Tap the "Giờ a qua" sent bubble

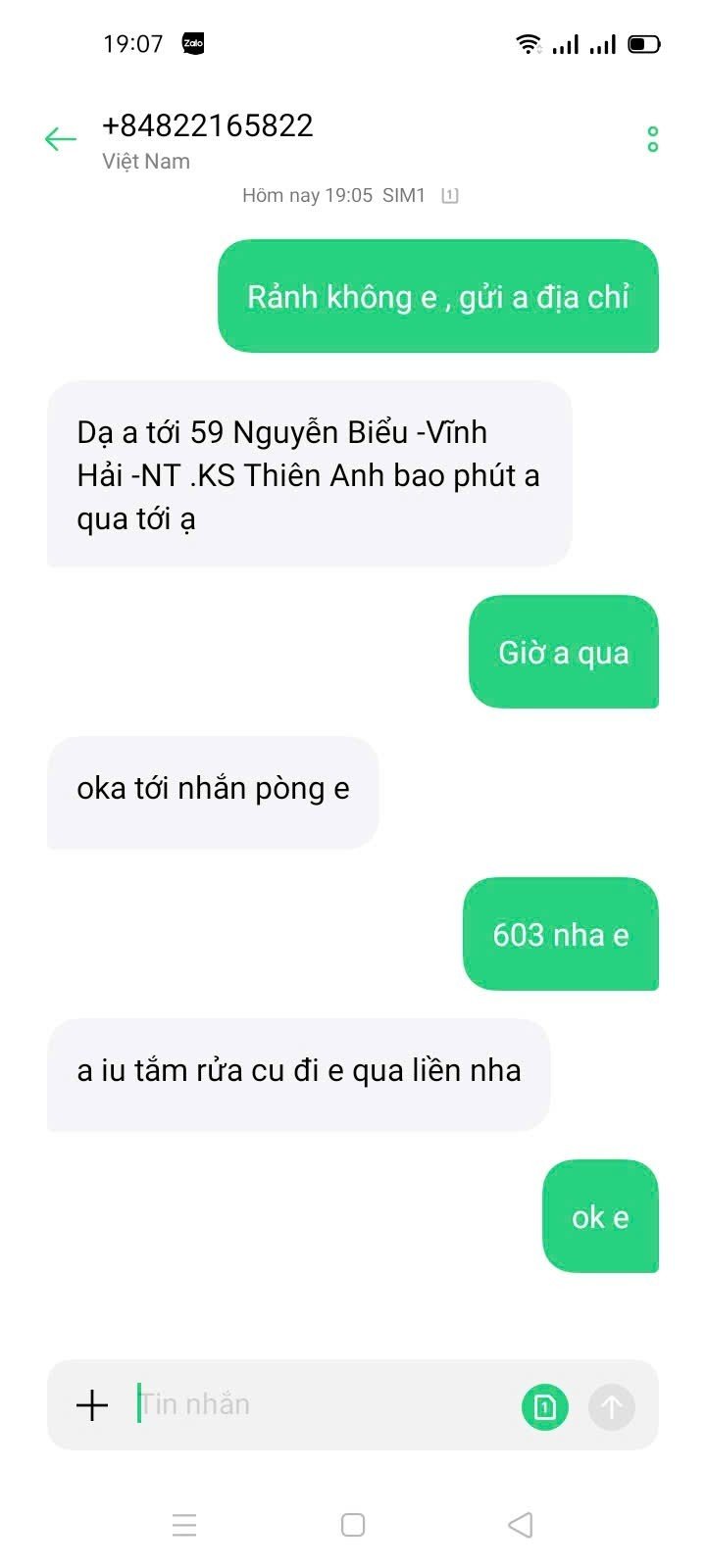(564, 652)
